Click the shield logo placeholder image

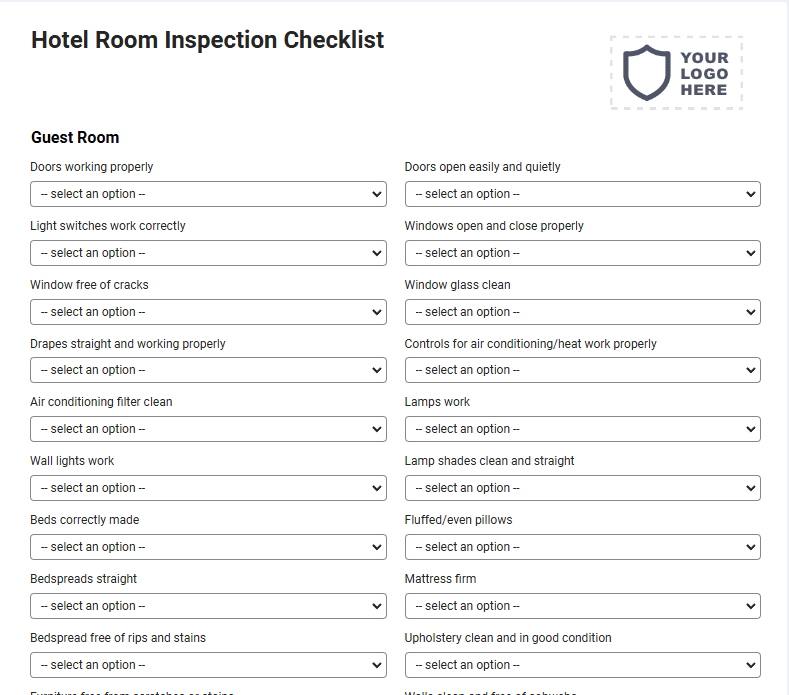coord(676,73)
